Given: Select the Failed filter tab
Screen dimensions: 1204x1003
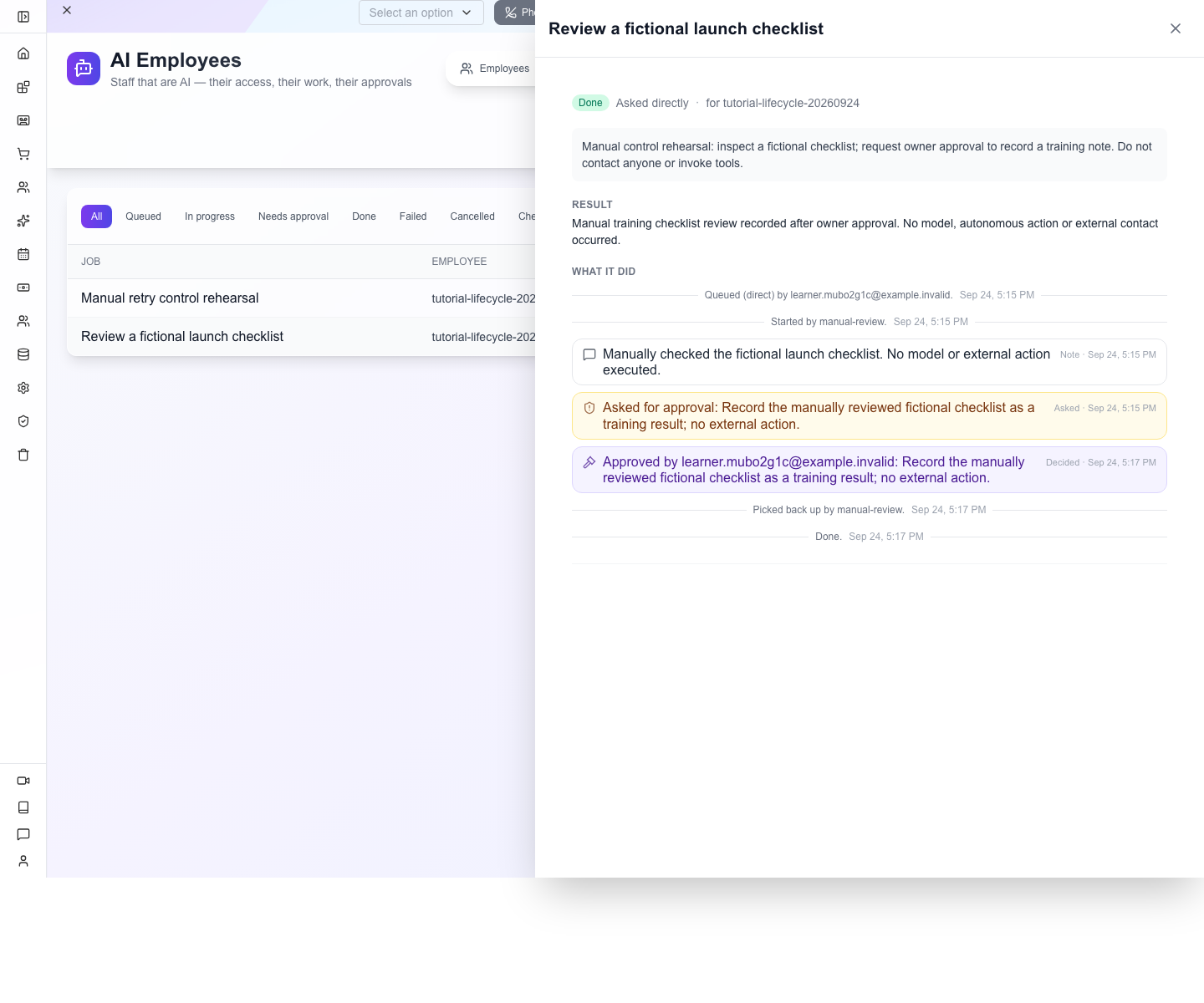Looking at the screenshot, I should [413, 216].
